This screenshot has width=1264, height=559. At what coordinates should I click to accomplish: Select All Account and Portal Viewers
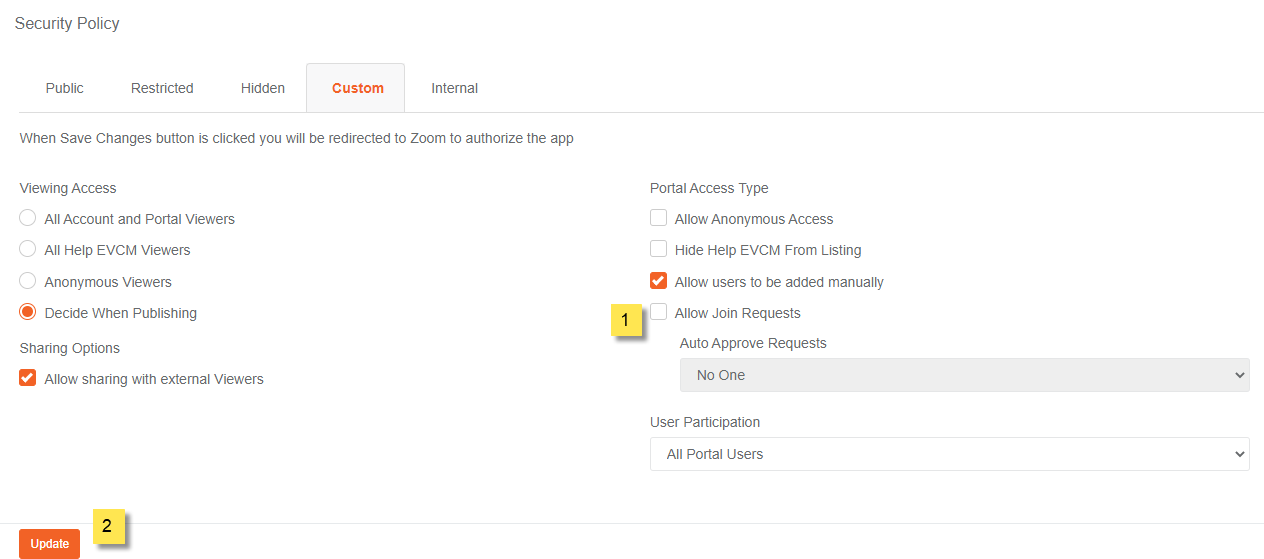coord(28,218)
